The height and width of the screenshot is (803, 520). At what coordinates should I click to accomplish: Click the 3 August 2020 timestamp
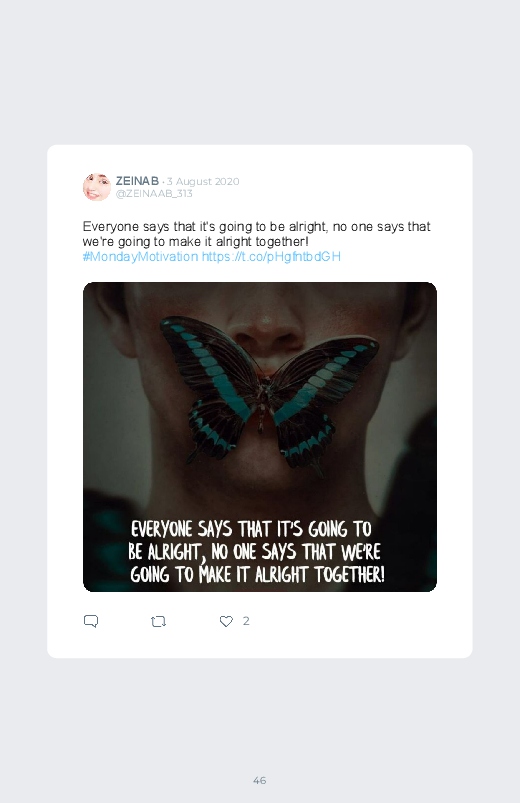[203, 181]
